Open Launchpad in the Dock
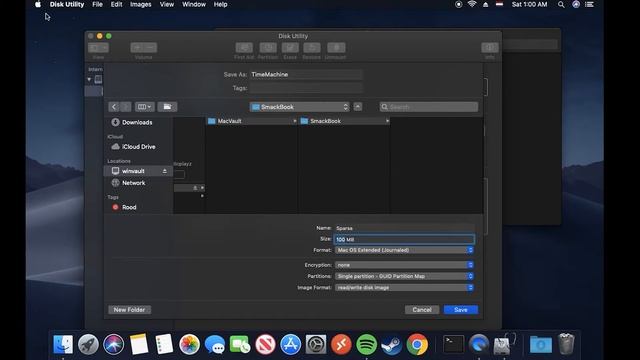 point(89,344)
